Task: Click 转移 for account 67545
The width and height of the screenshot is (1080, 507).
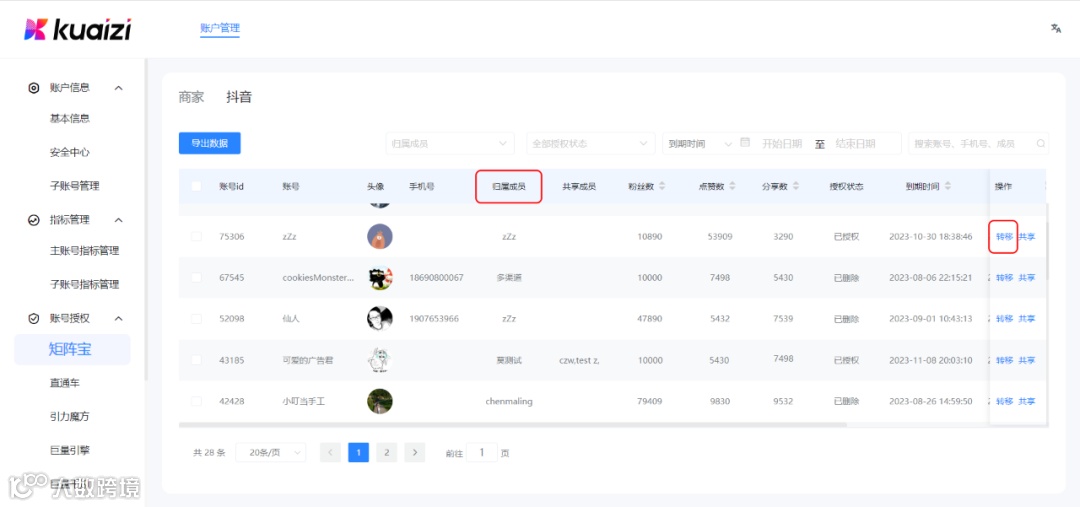Action: point(1004,278)
